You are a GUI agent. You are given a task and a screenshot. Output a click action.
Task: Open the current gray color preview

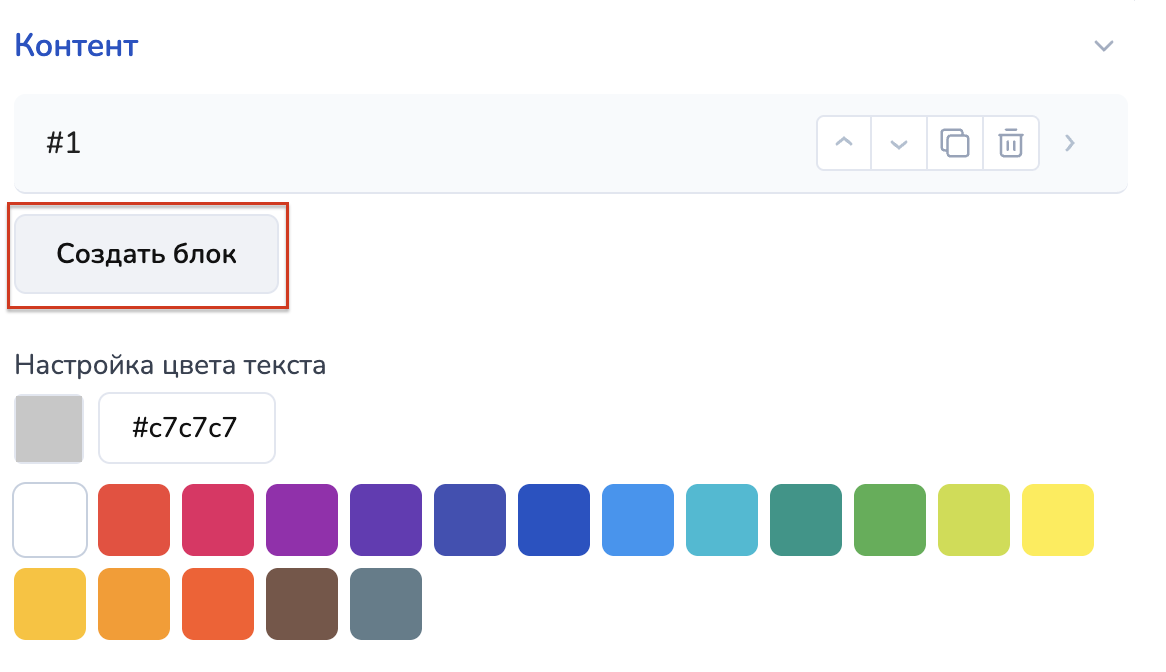(x=49, y=428)
